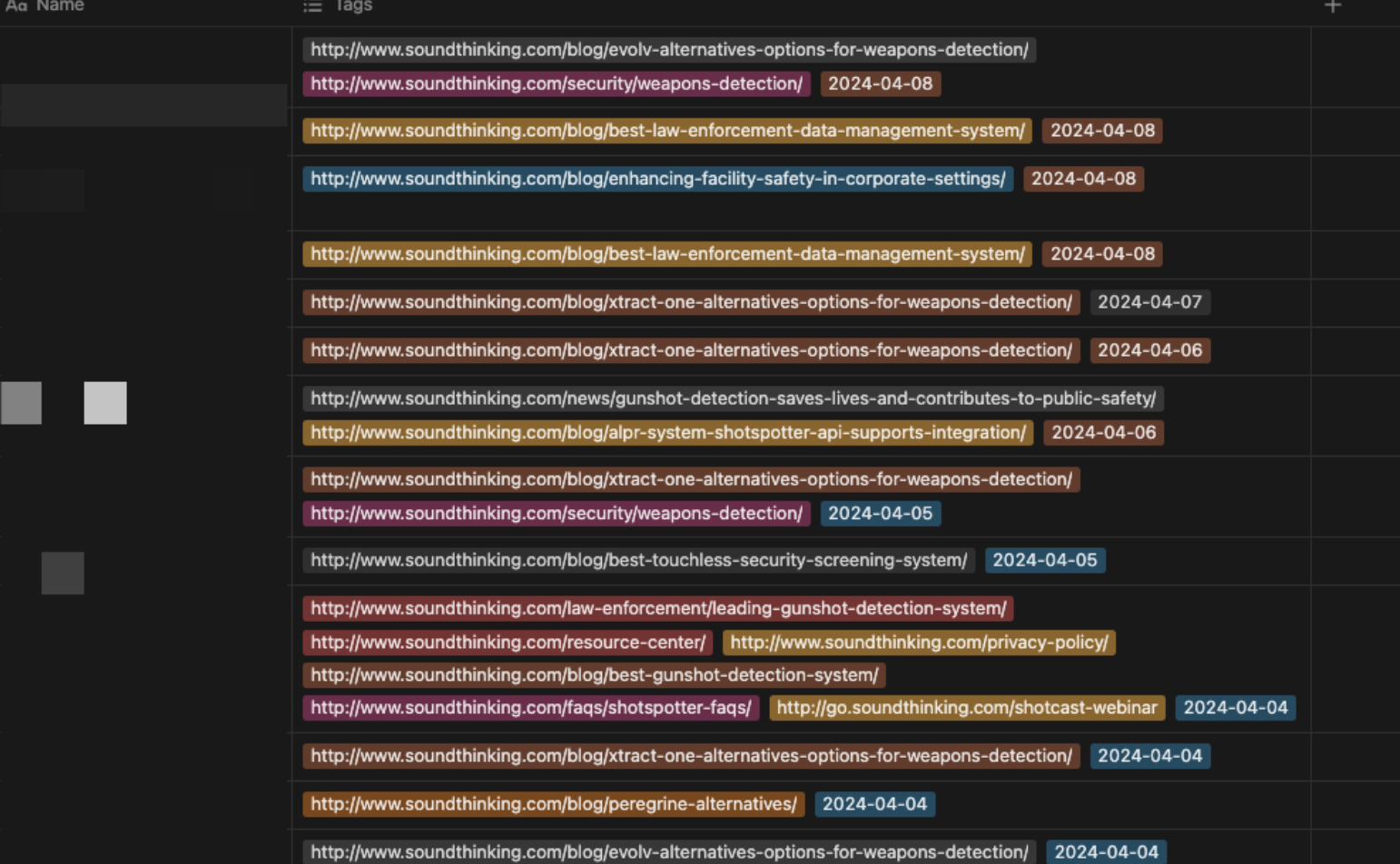Viewport: 1400px width, 864px height.
Task: Select the go.soundthinking.com shotcast-webinar tag
Action: pos(967,708)
